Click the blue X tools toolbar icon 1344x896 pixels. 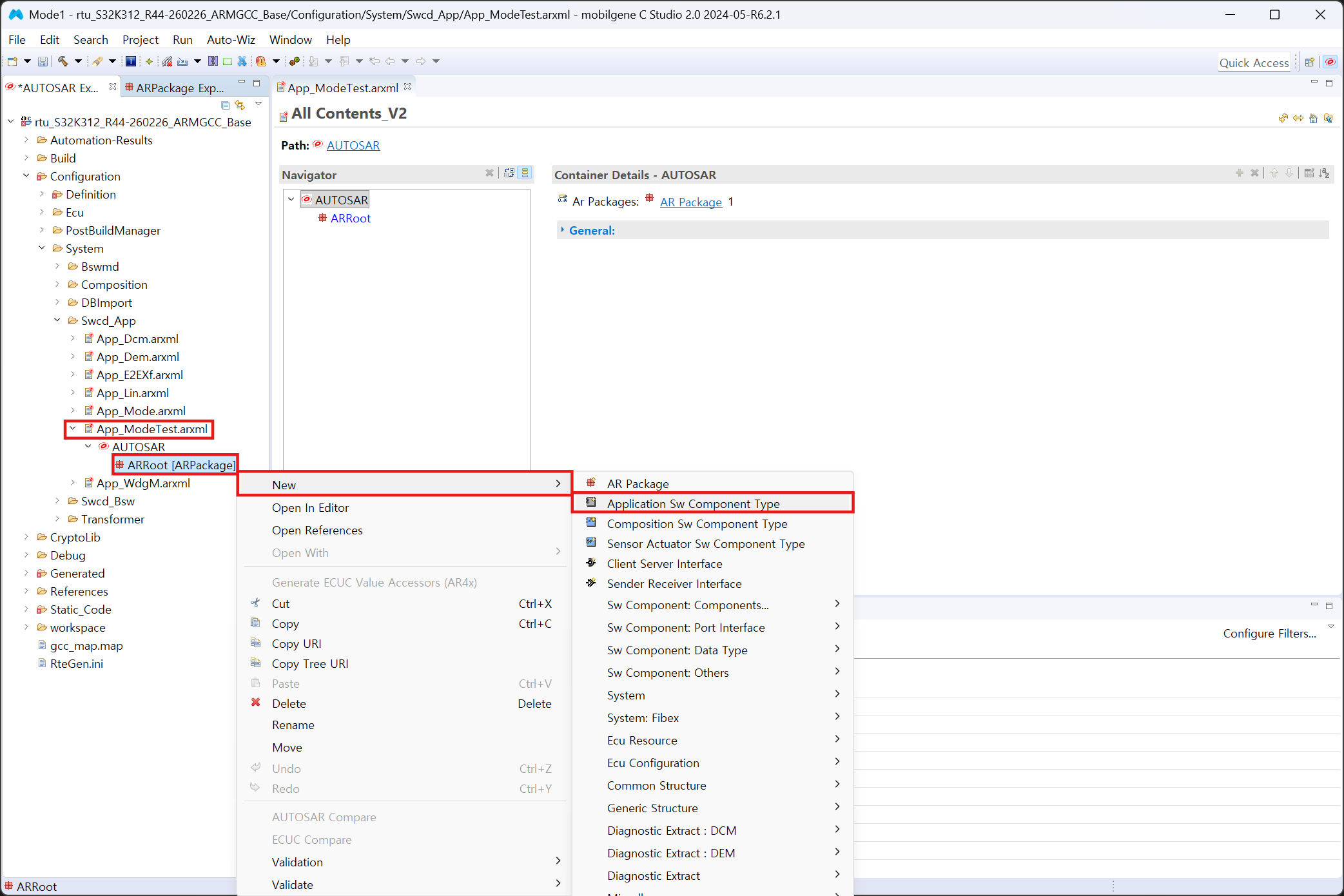pos(242,61)
